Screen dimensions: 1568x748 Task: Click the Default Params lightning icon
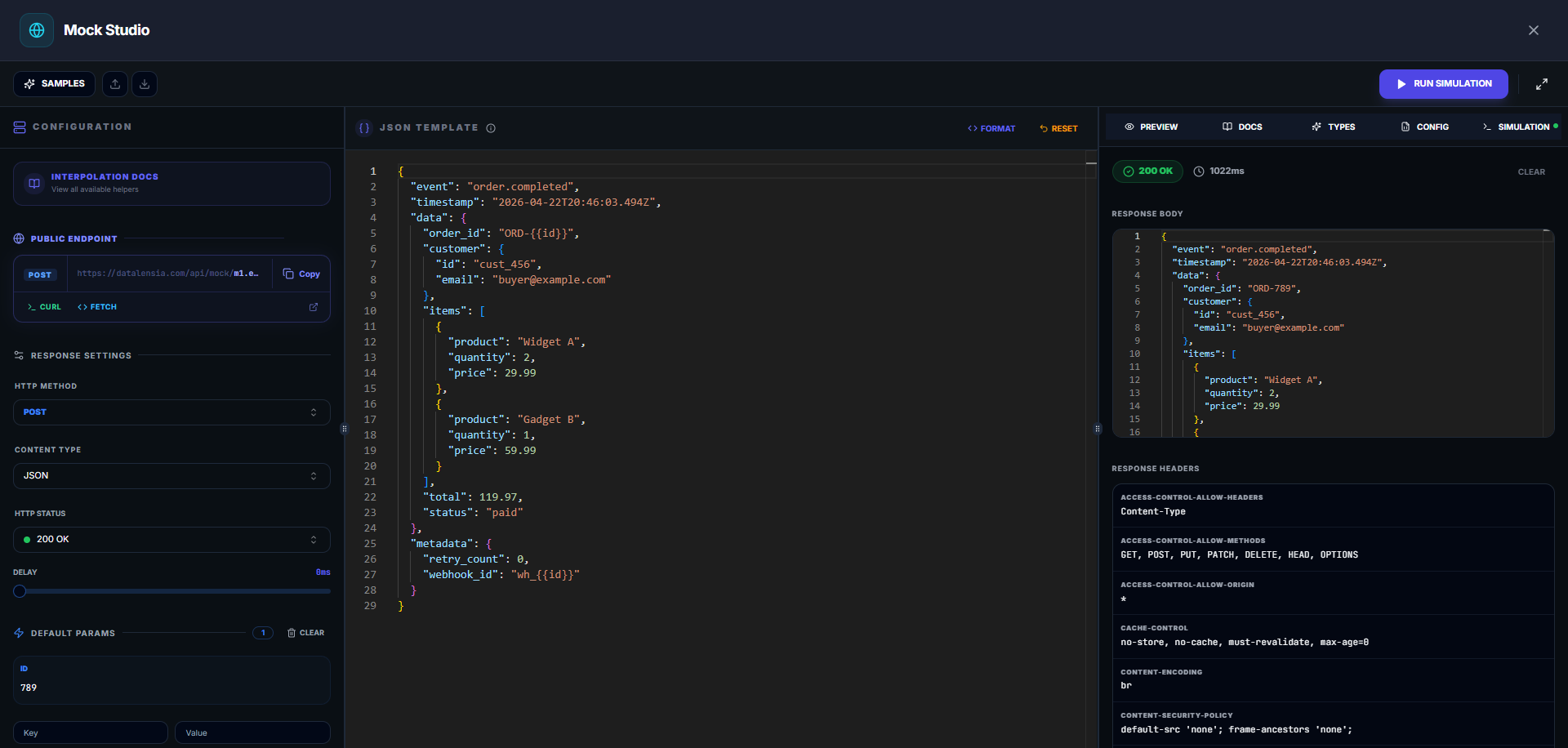[x=19, y=634]
